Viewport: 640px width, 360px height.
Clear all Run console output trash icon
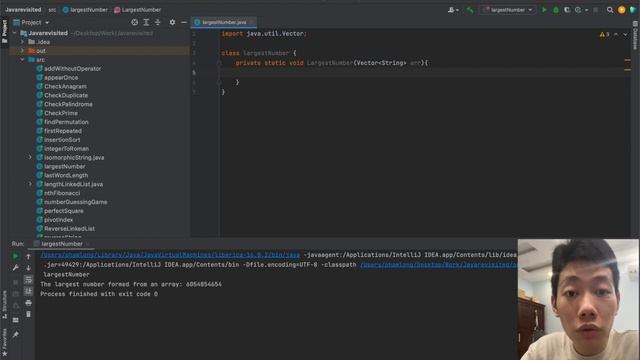click(x=28, y=314)
